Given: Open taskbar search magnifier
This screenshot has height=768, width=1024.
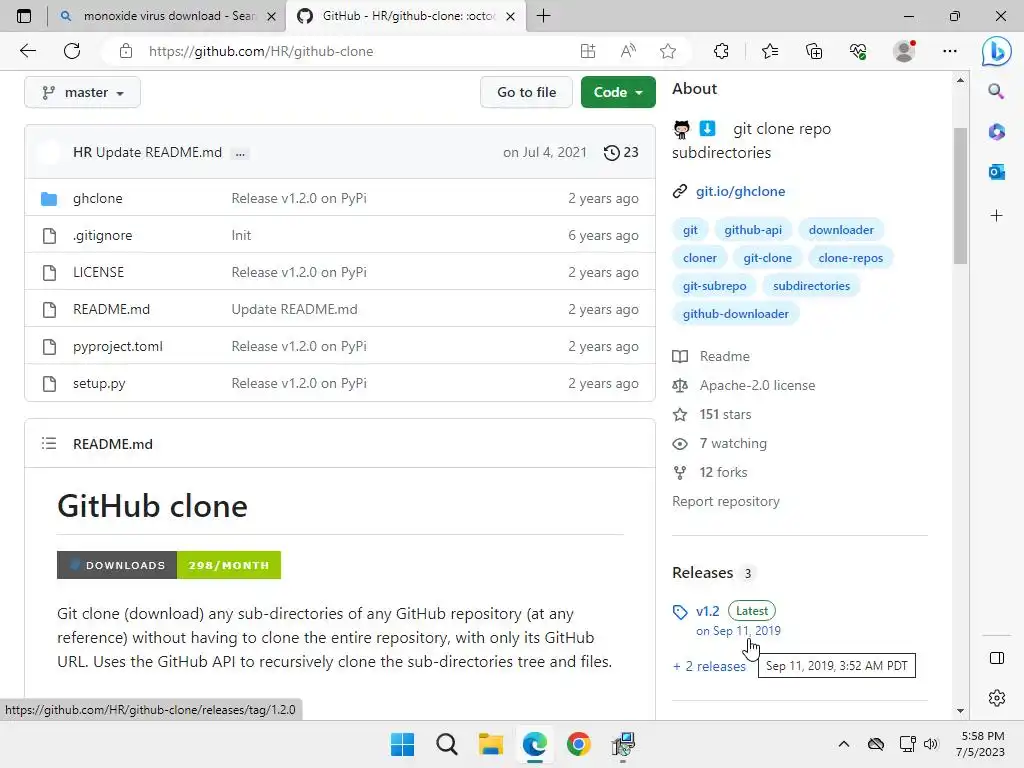Looking at the screenshot, I should click(x=447, y=744).
